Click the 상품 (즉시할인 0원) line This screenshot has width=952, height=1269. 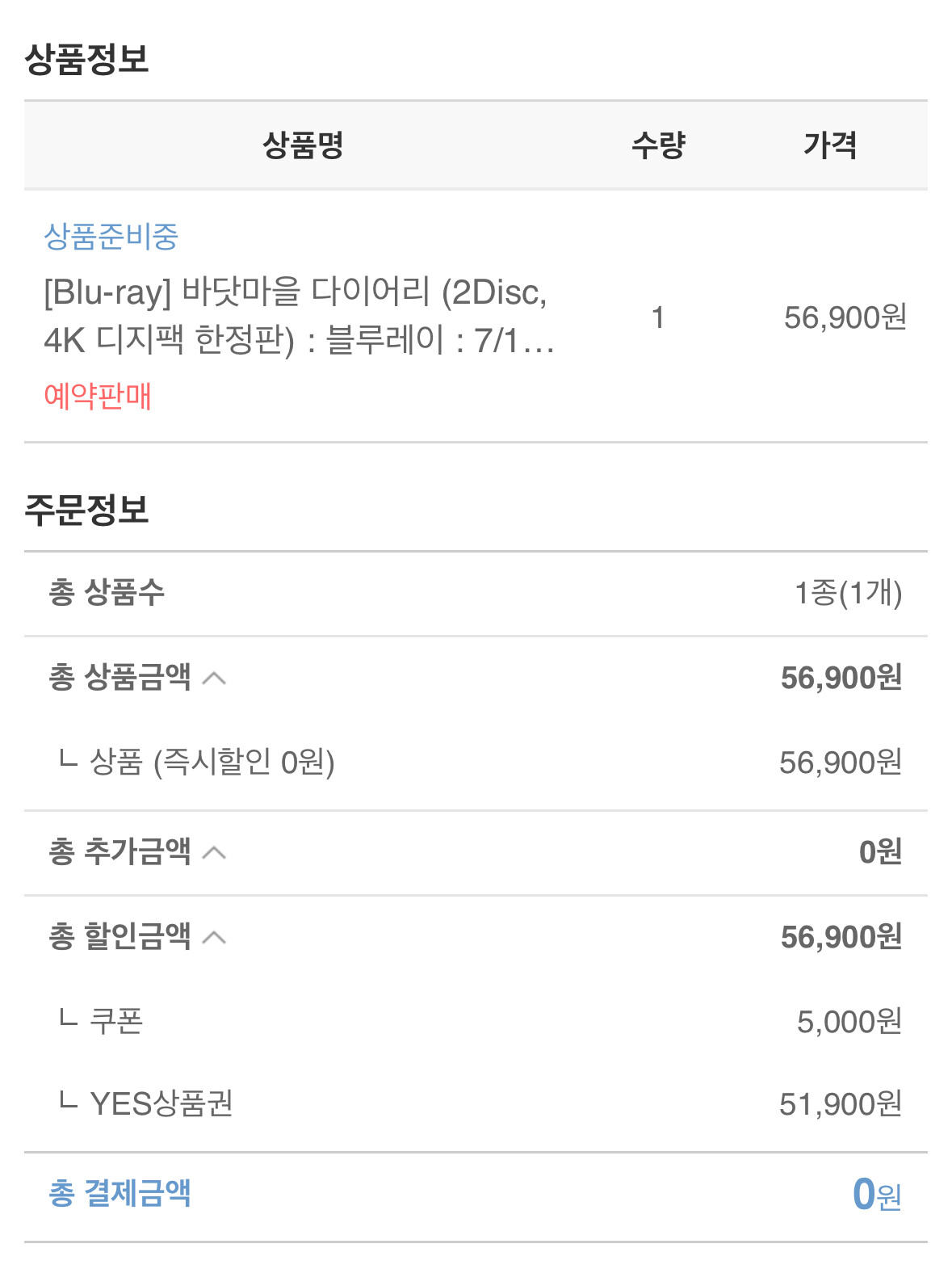click(212, 762)
